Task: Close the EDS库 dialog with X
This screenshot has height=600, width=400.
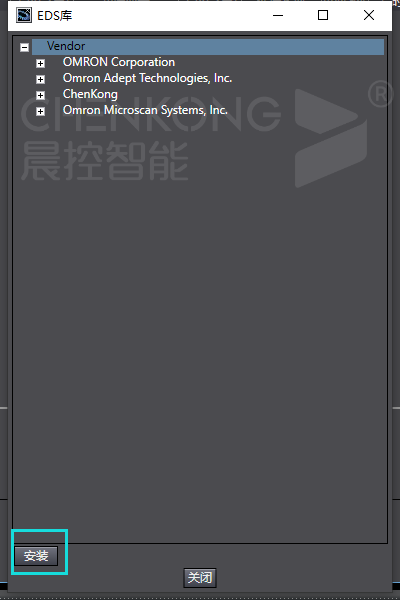Action: tap(369, 15)
